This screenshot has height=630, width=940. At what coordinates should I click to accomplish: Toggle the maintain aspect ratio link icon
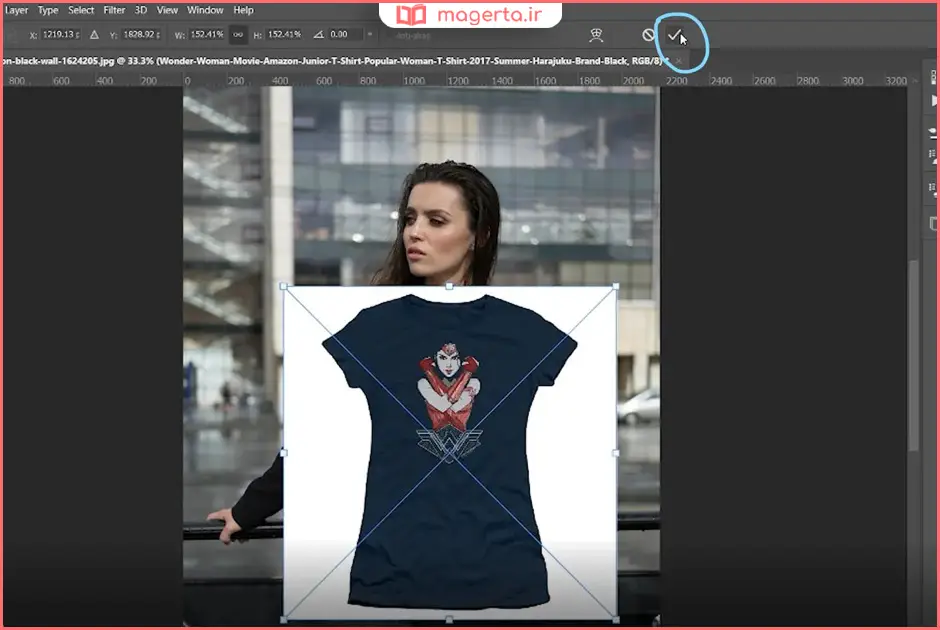(238, 35)
